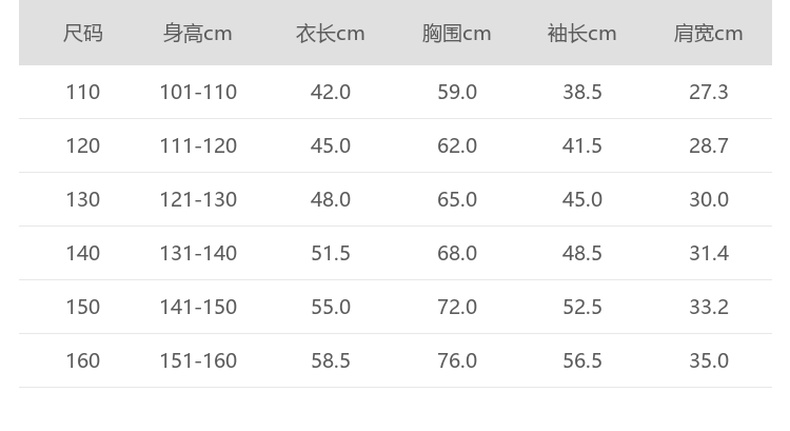Click chest value 72.0

[x=457, y=307]
